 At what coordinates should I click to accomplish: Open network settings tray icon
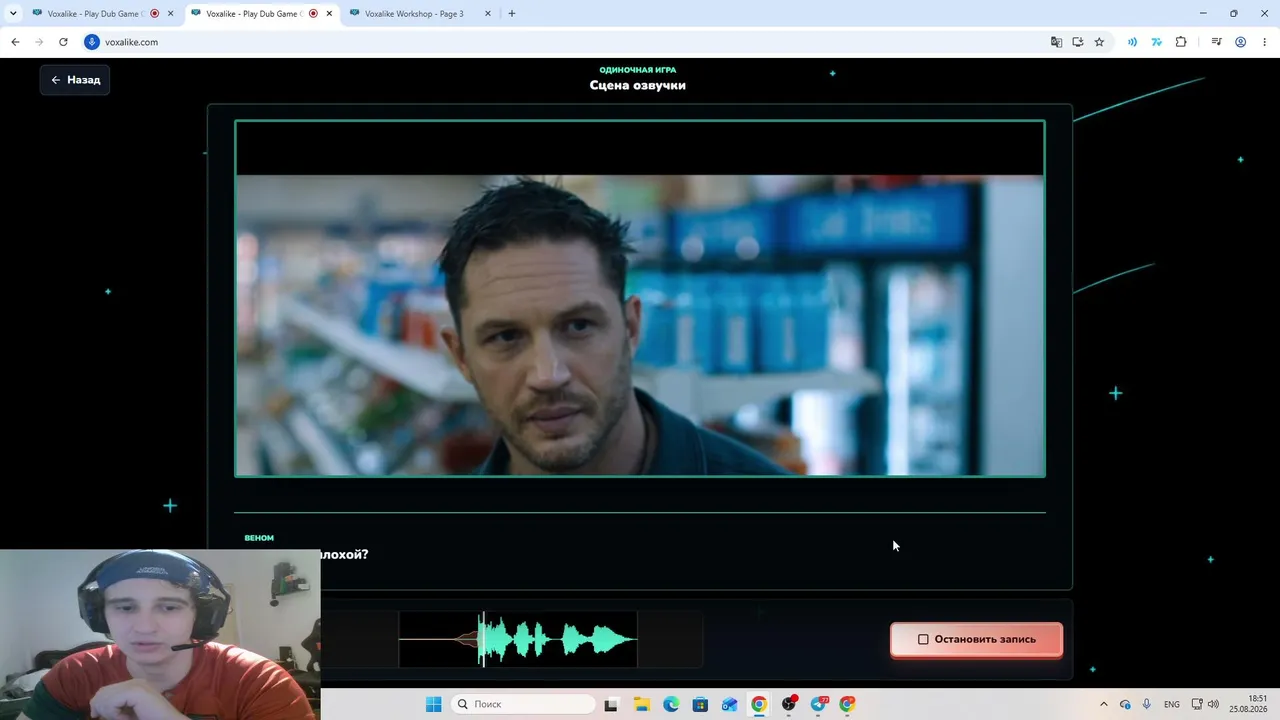tap(1197, 704)
